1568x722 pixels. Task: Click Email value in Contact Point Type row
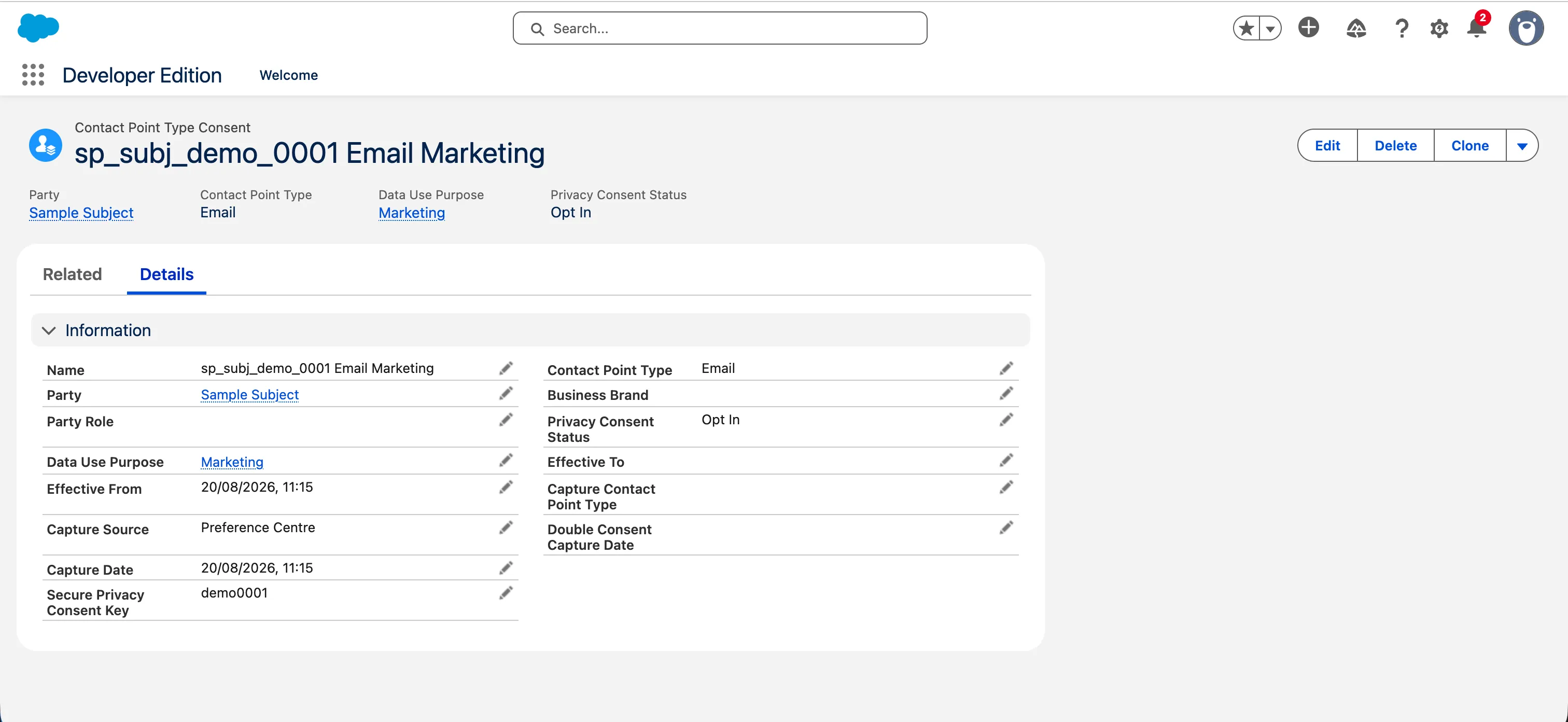pyautogui.click(x=718, y=368)
